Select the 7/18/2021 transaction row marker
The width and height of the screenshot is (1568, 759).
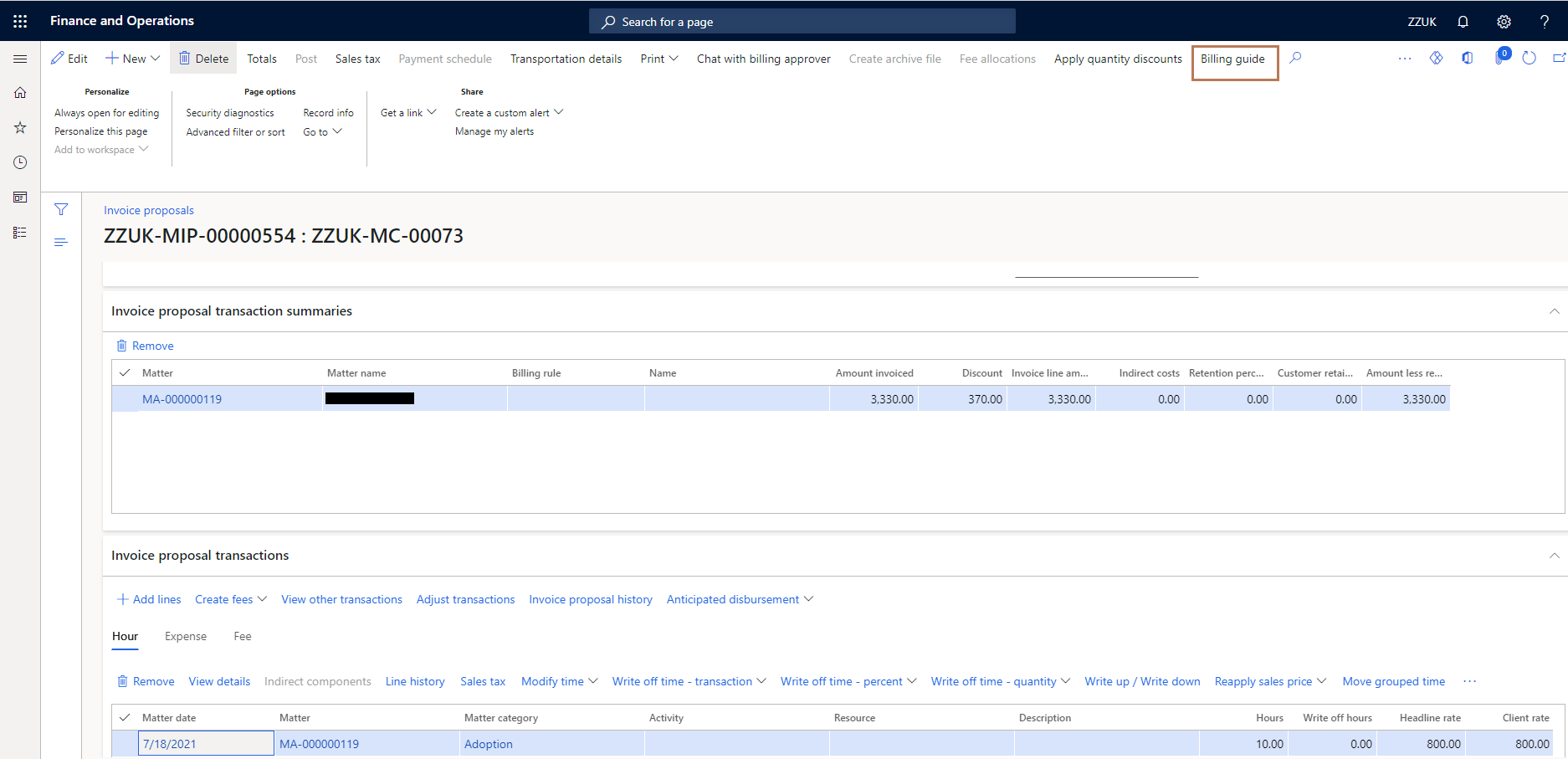point(125,744)
